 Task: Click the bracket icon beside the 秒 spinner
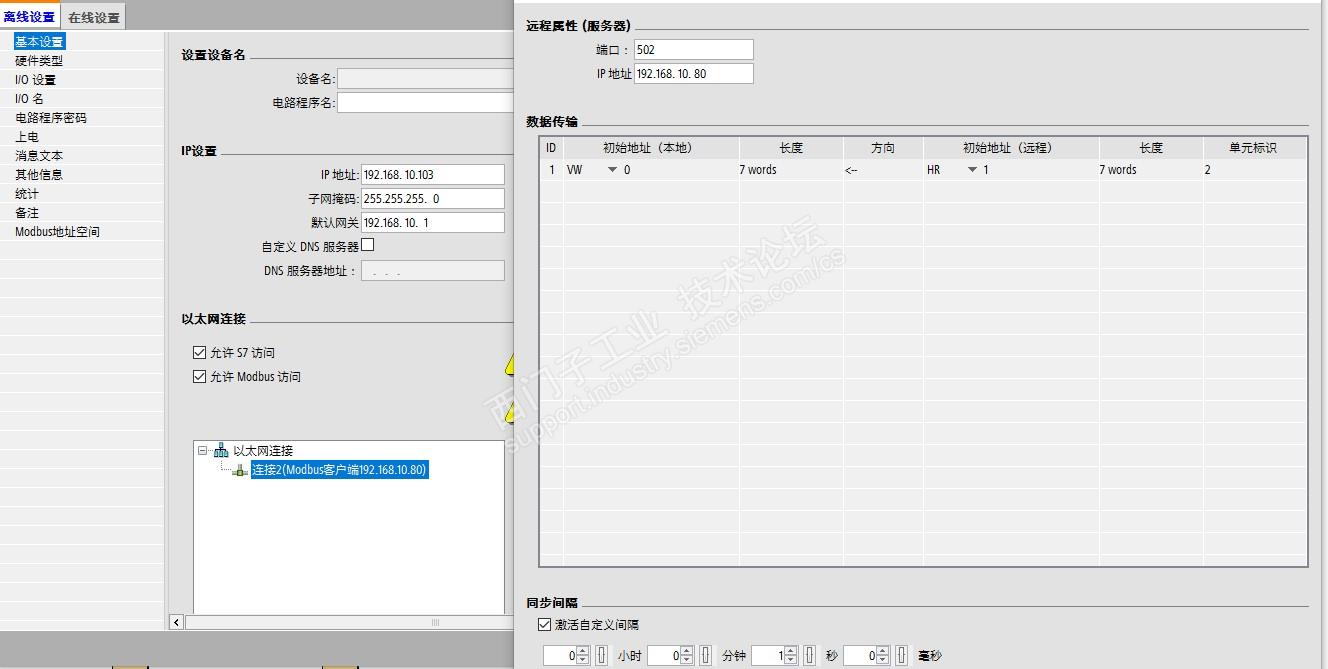click(x=810, y=656)
